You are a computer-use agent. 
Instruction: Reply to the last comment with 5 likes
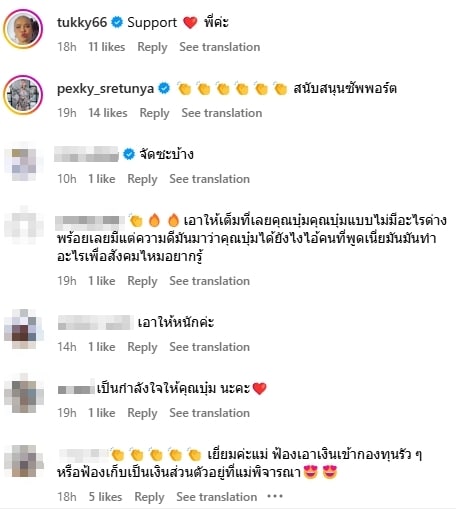(149, 497)
